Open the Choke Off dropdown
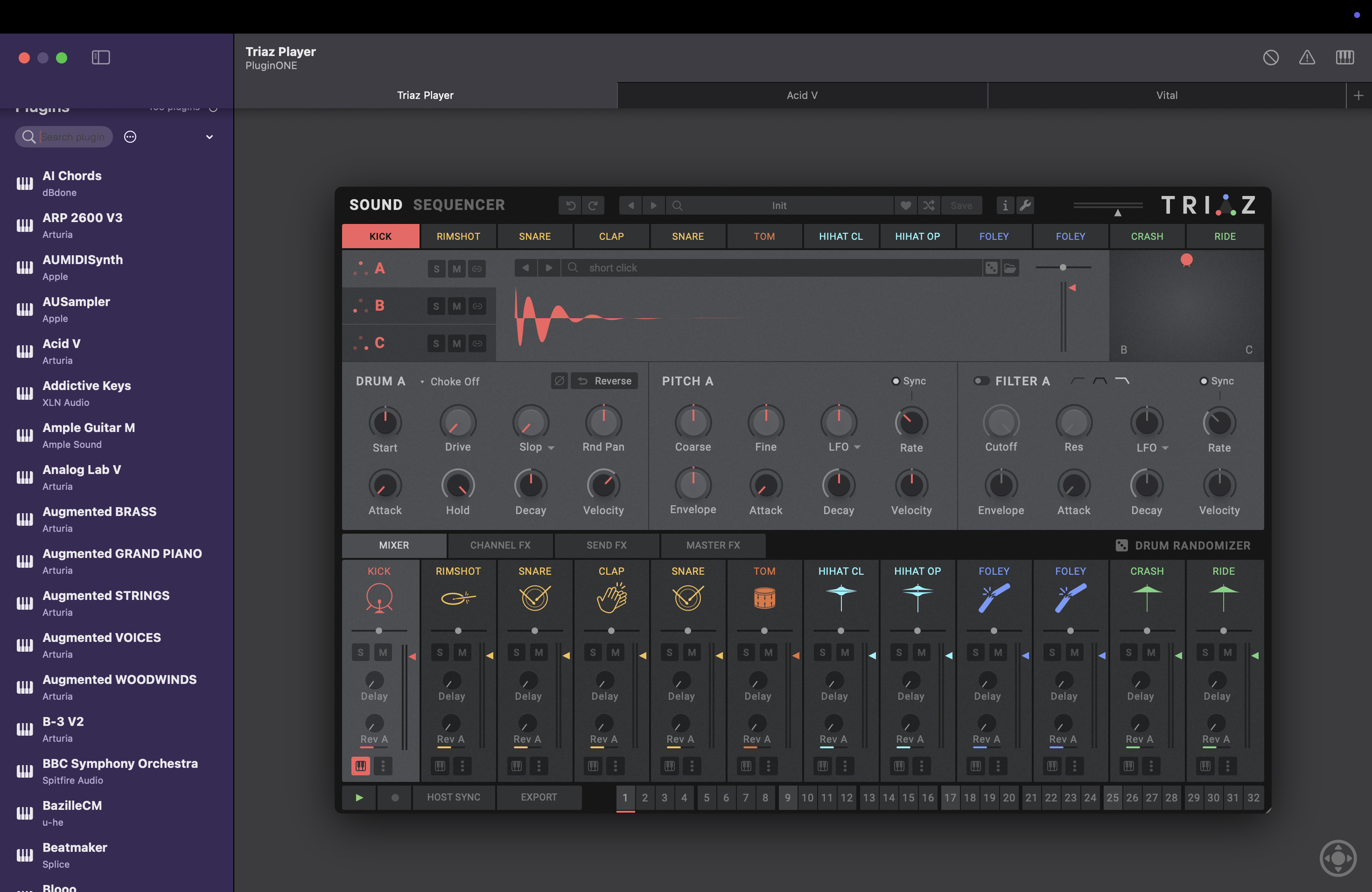The image size is (1372, 892). (x=449, y=381)
